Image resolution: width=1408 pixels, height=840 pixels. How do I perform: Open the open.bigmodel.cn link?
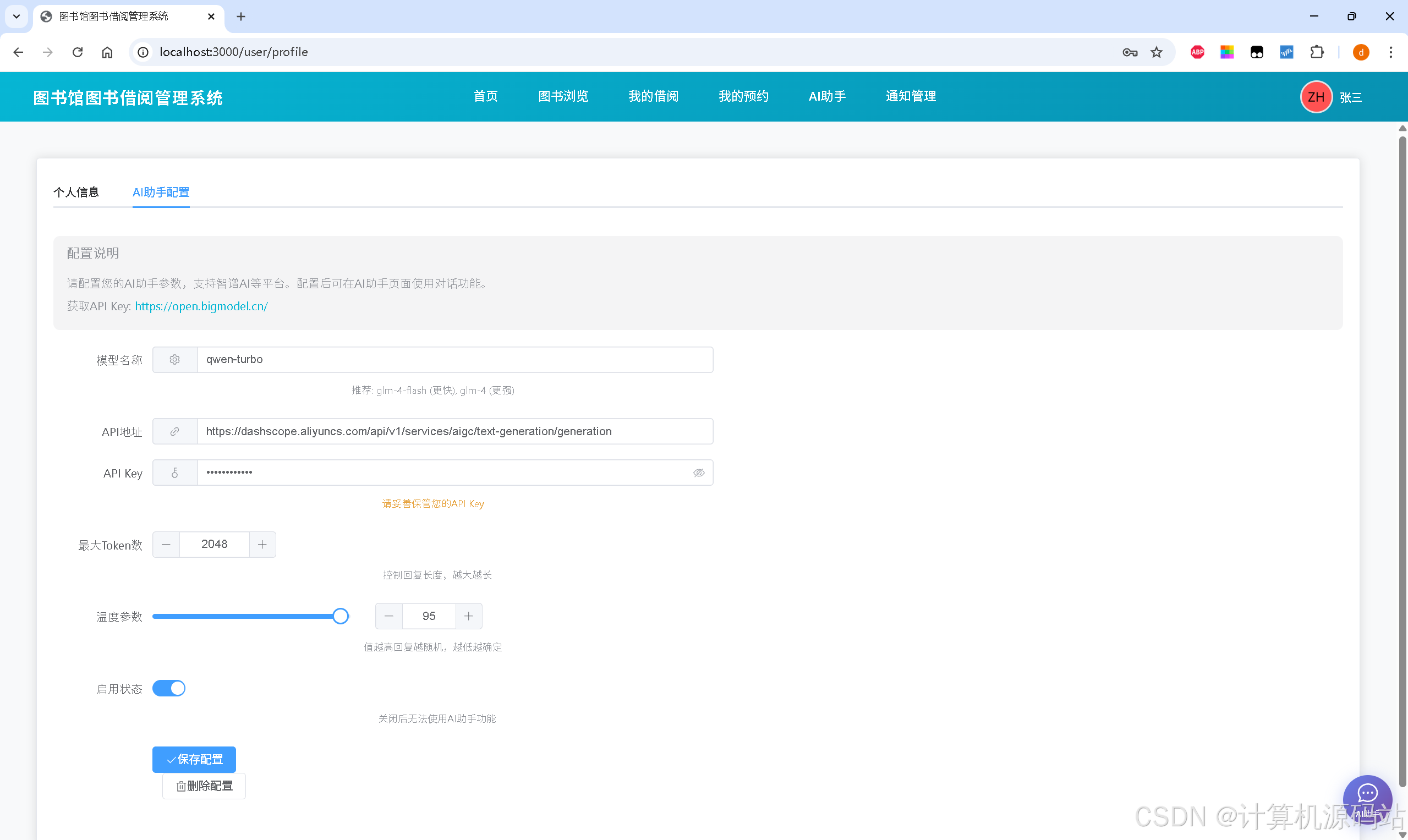201,306
